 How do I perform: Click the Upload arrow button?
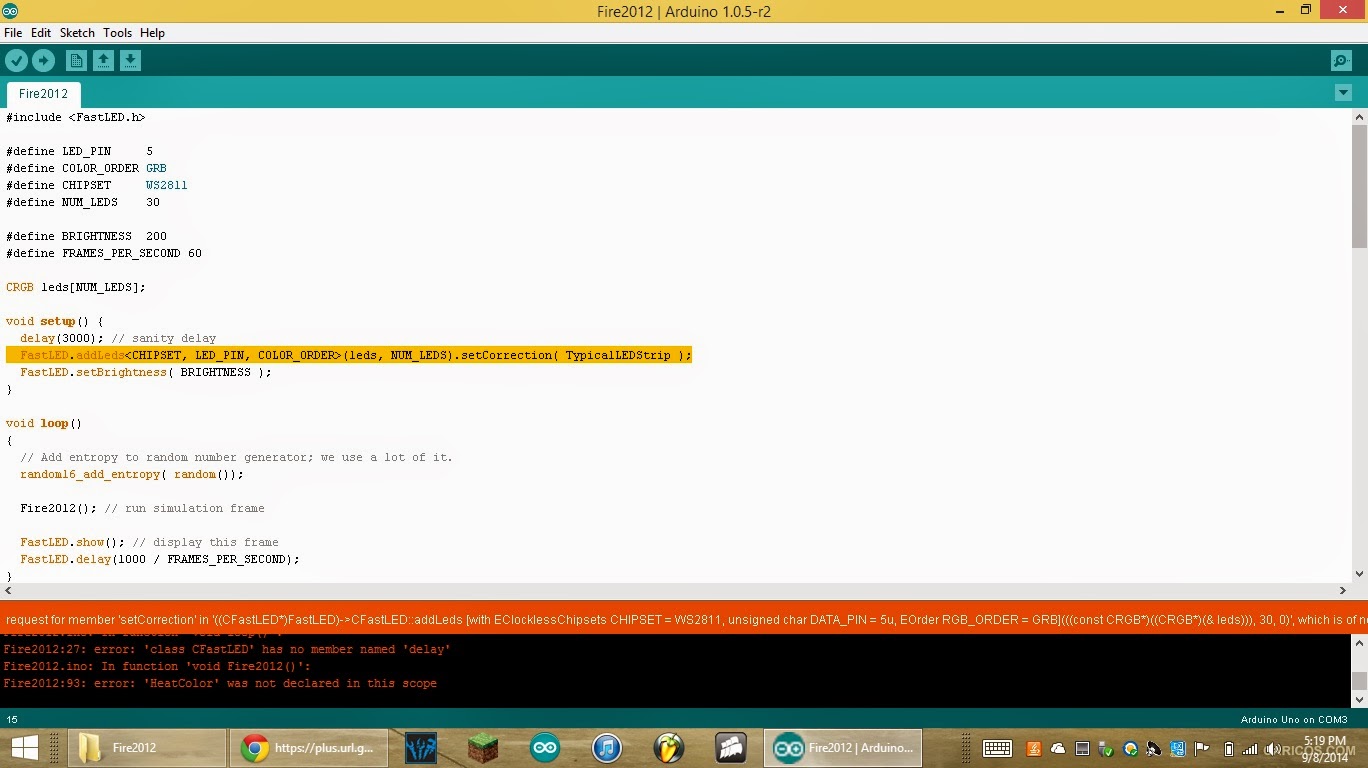[43, 61]
